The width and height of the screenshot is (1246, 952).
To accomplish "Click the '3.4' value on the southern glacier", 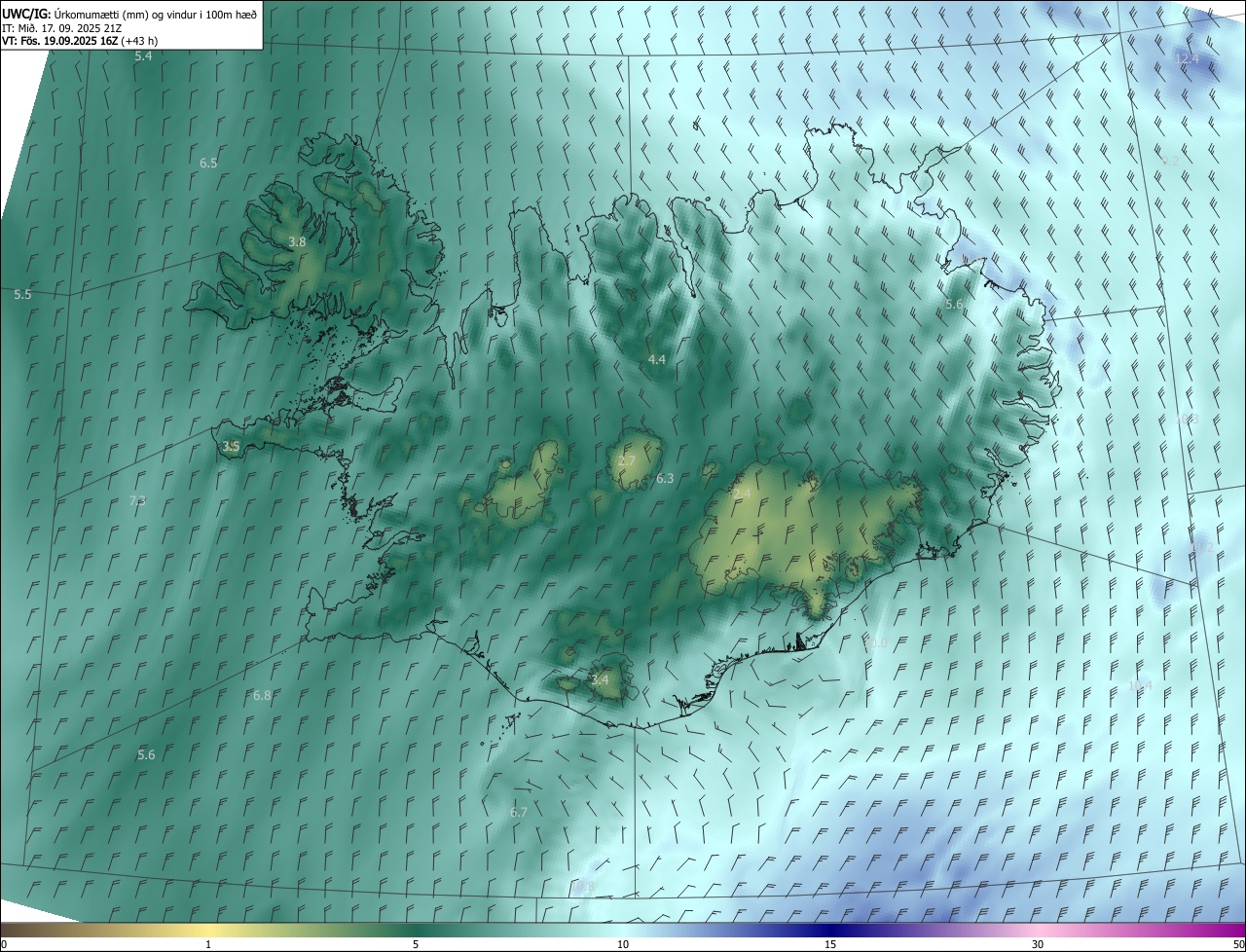I will pos(600,679).
